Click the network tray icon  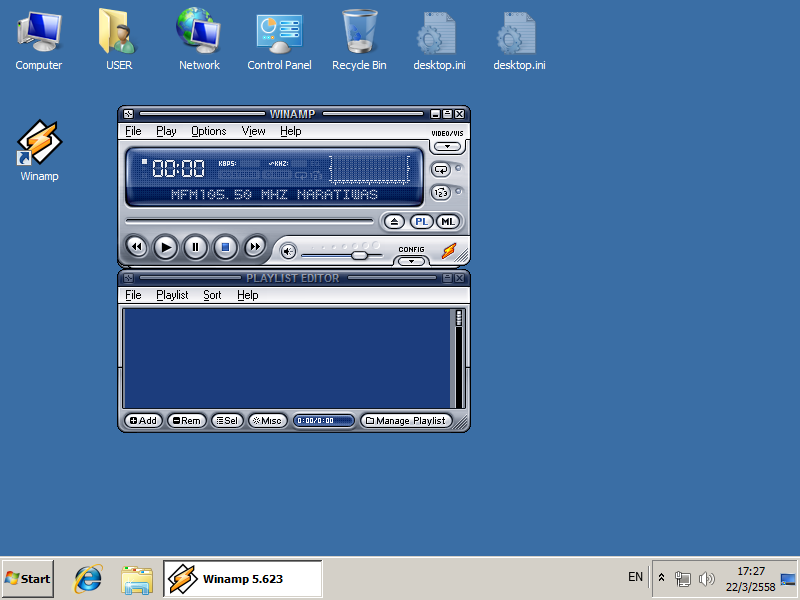682,579
